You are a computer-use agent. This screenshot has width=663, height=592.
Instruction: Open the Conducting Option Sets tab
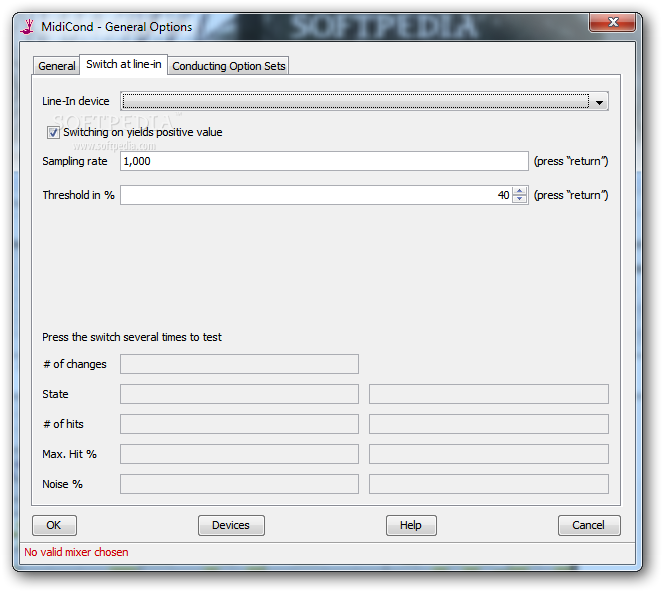(x=229, y=66)
